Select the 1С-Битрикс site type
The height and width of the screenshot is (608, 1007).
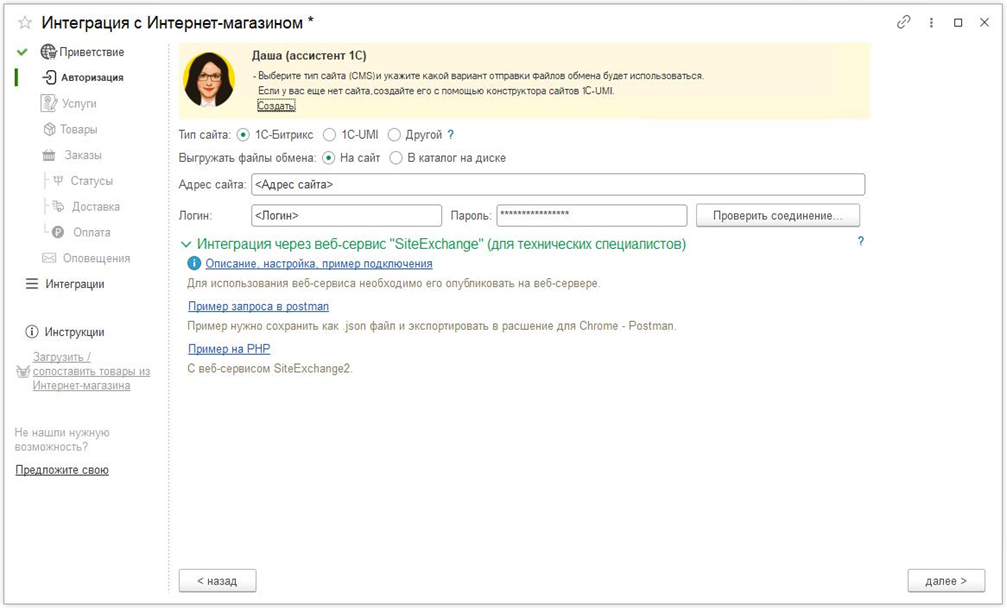pos(244,135)
